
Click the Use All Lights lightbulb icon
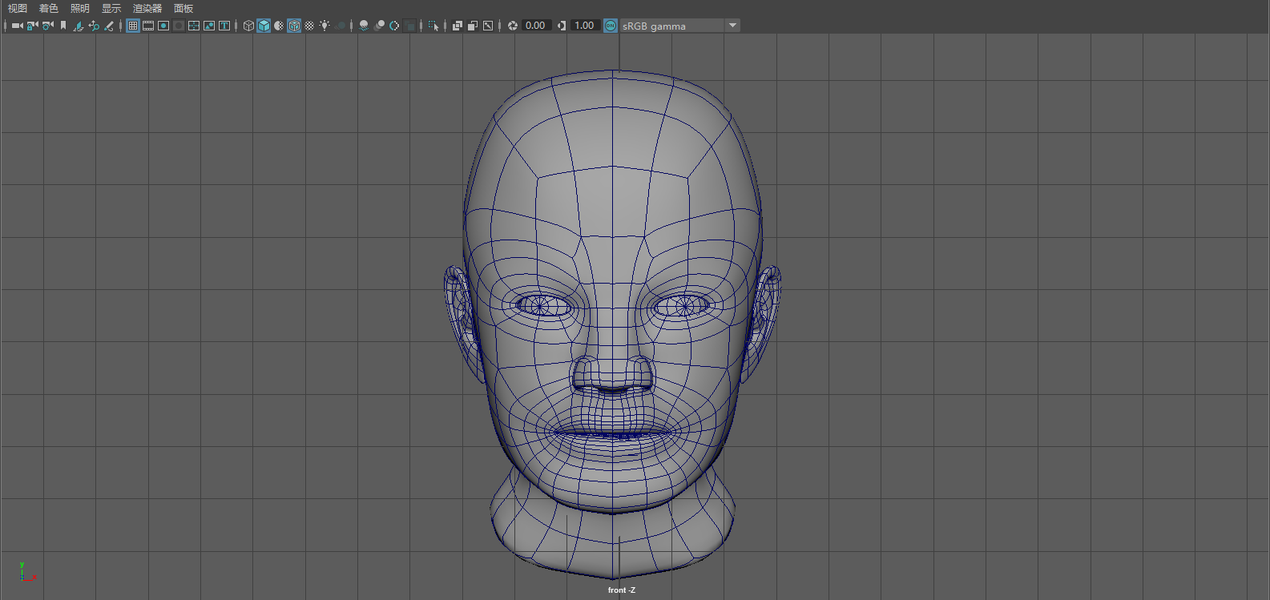pyautogui.click(x=325, y=25)
